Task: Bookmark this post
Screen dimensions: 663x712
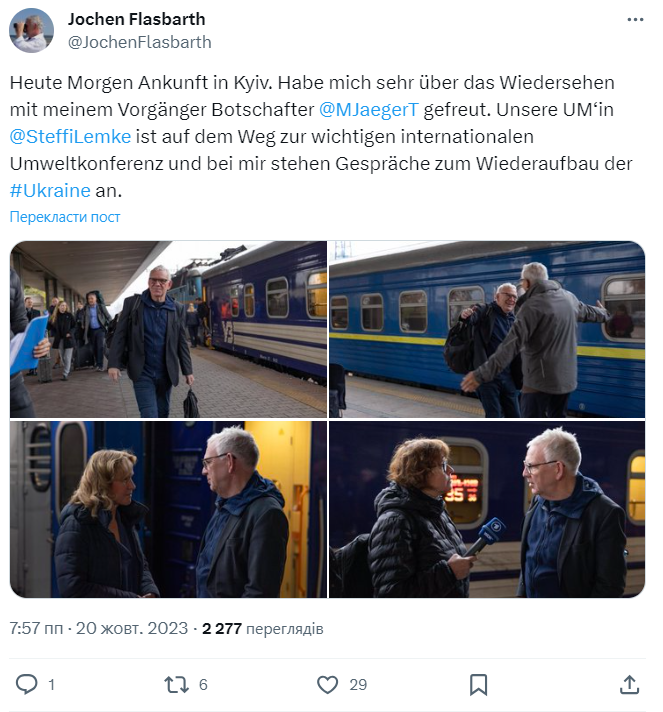Action: 478,684
